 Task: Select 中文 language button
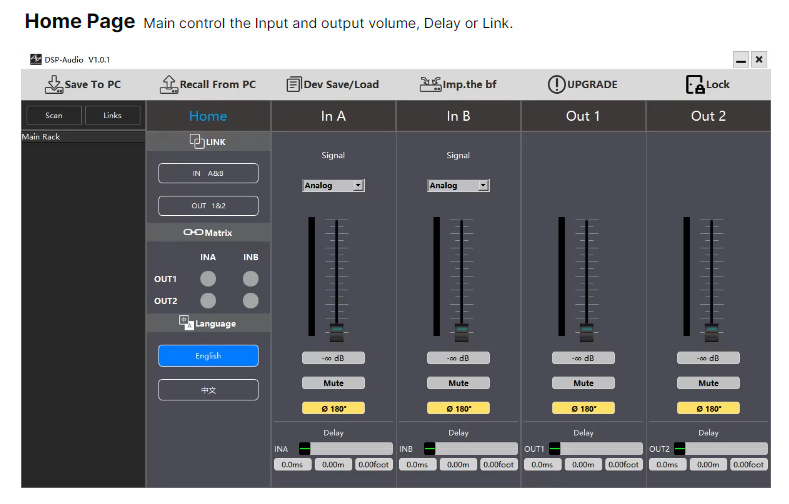208,390
